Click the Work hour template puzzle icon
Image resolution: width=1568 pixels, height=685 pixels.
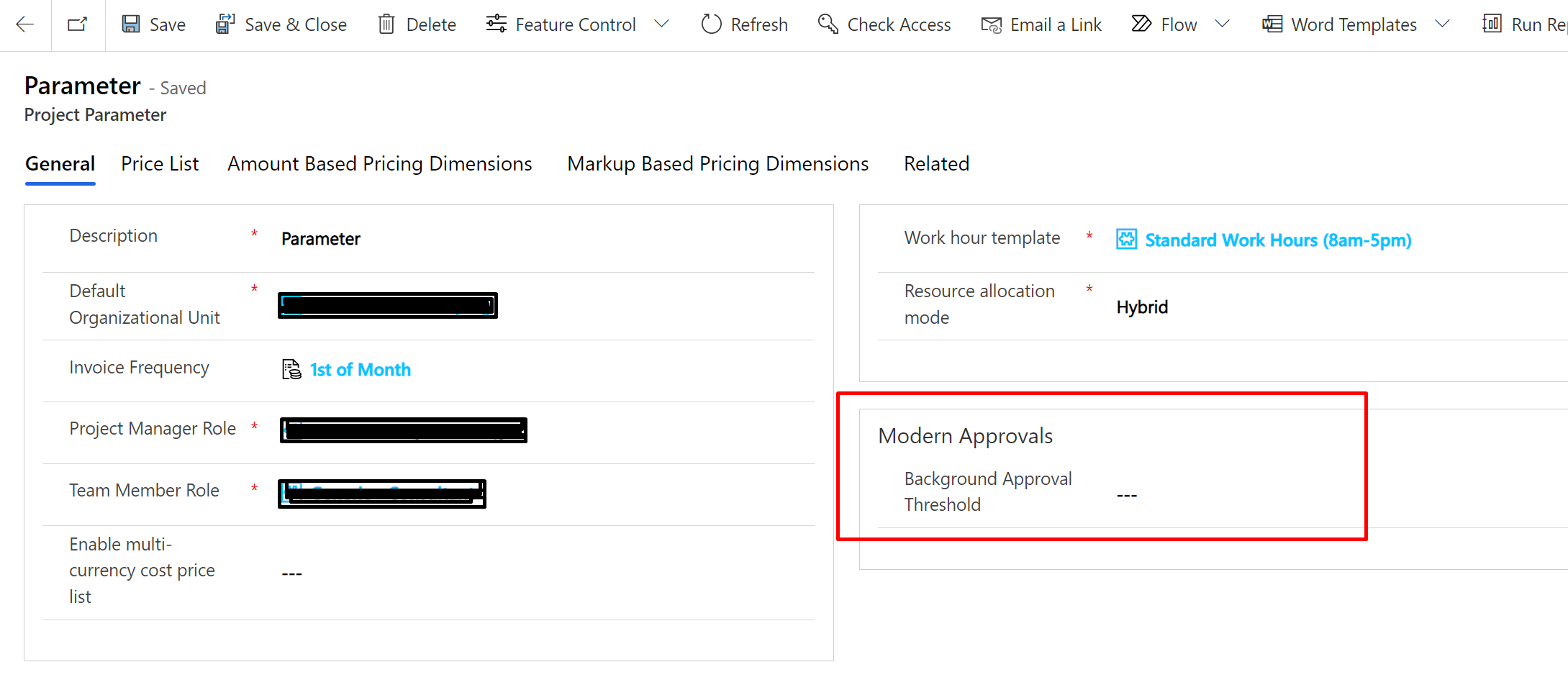1126,239
